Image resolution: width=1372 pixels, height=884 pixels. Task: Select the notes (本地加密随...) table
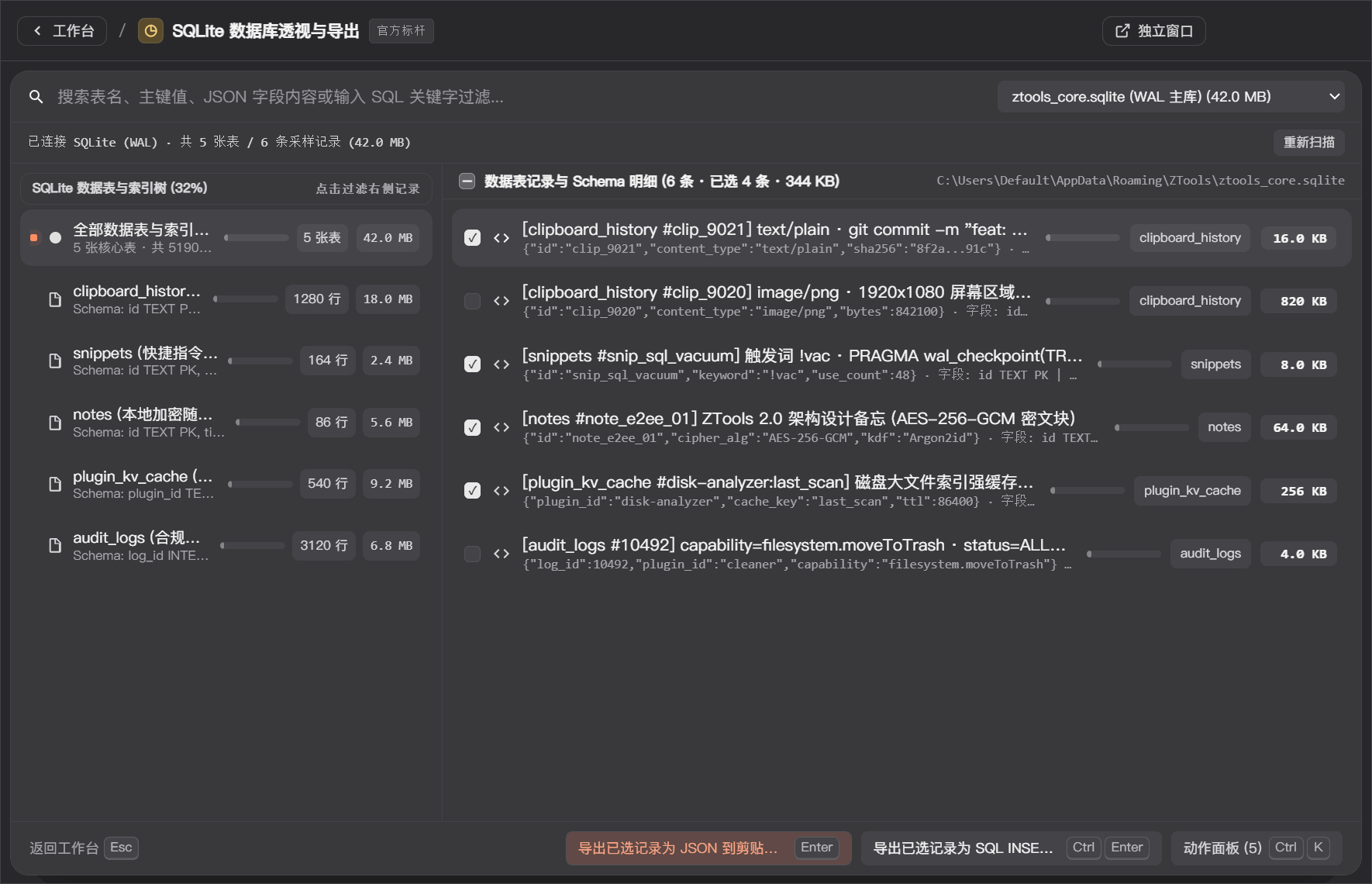(x=226, y=423)
